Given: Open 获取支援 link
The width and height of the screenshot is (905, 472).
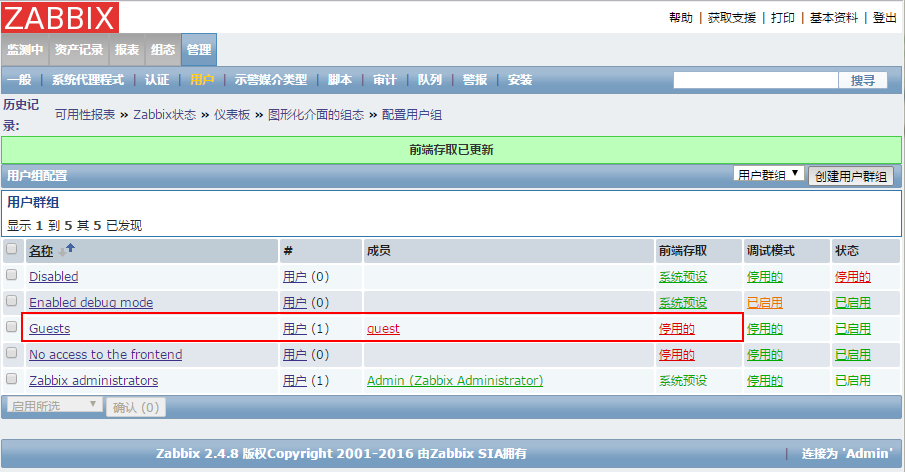Looking at the screenshot, I should click(x=732, y=18).
